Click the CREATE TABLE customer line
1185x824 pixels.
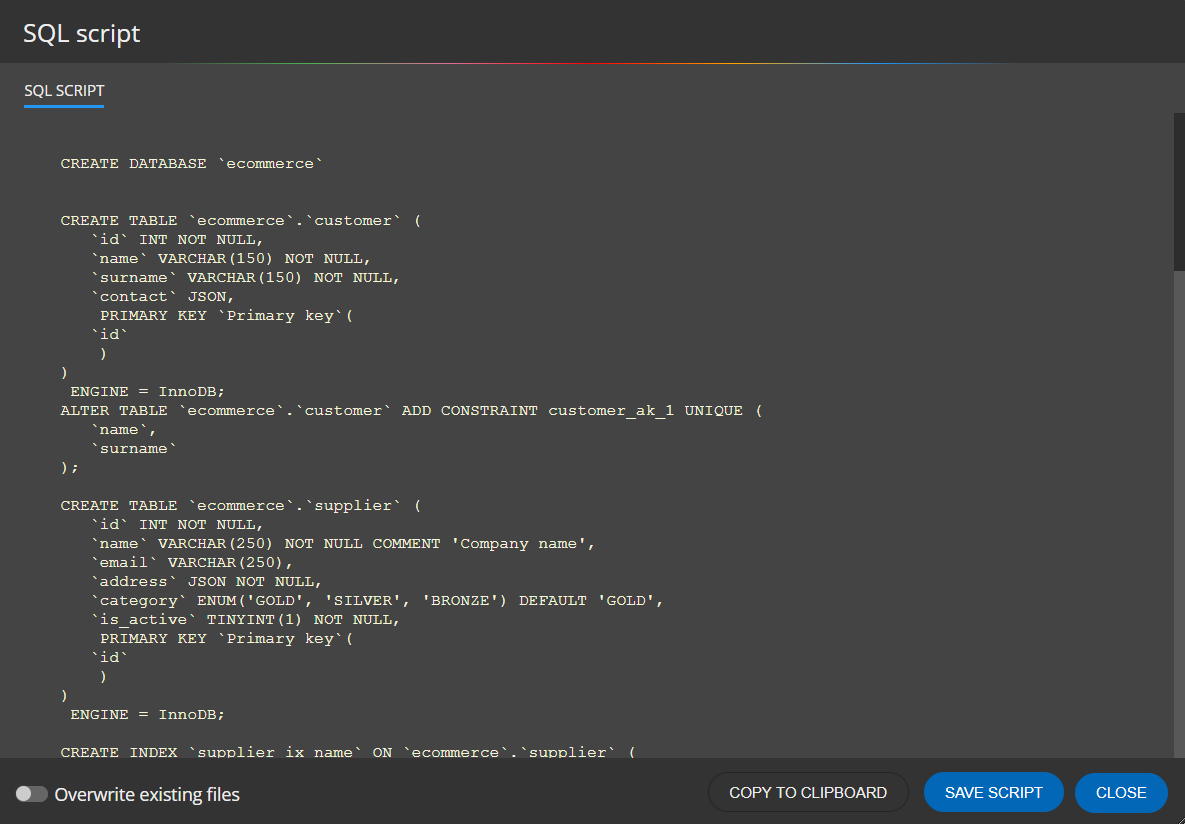click(240, 221)
